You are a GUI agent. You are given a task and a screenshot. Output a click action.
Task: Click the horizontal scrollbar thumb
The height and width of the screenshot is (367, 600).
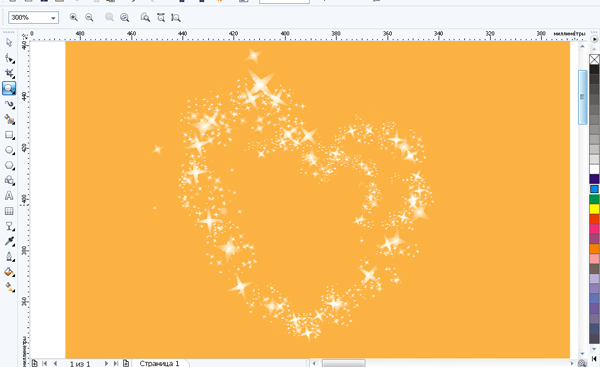pyautogui.click(x=343, y=363)
